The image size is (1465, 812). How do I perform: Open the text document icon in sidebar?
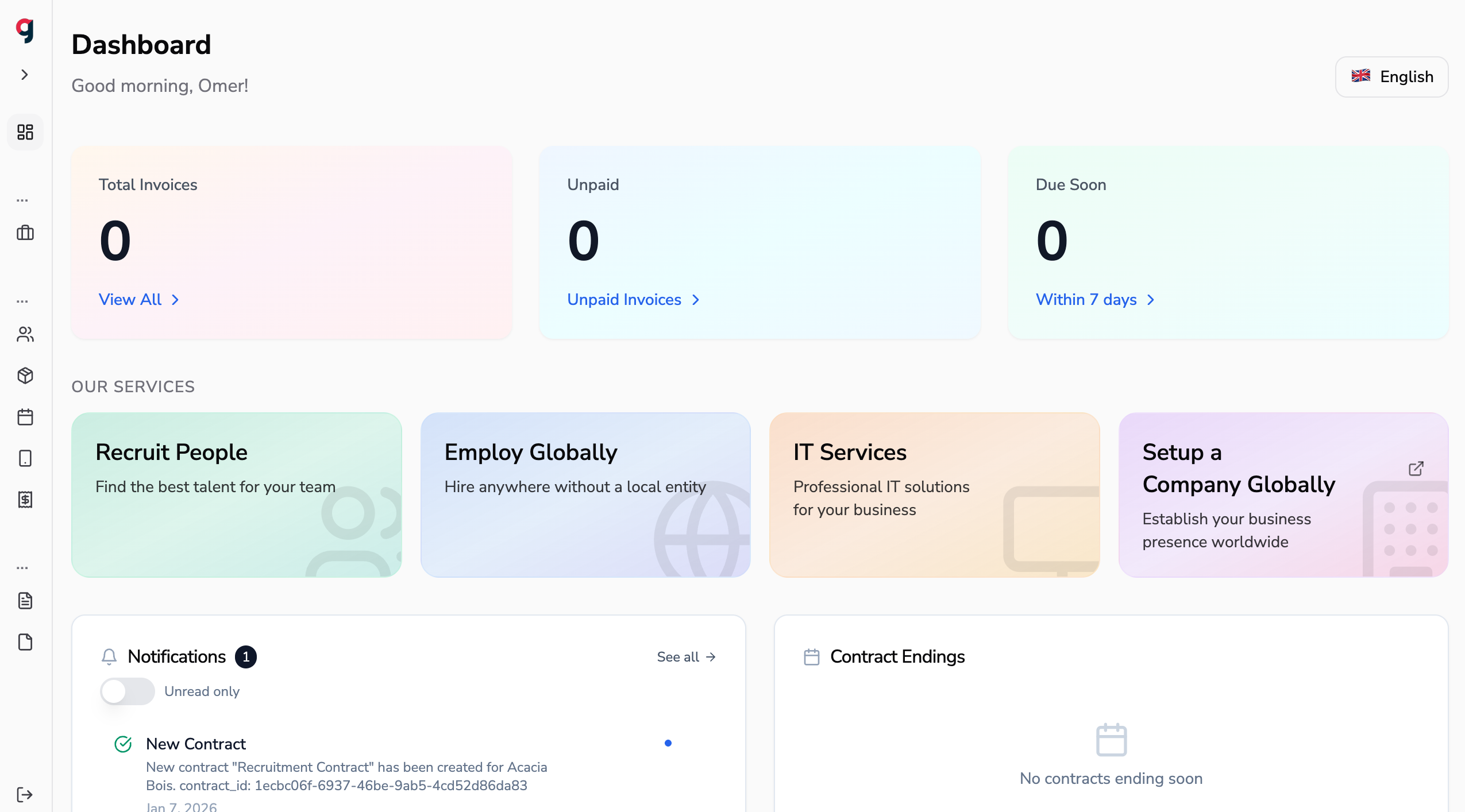[x=25, y=601]
